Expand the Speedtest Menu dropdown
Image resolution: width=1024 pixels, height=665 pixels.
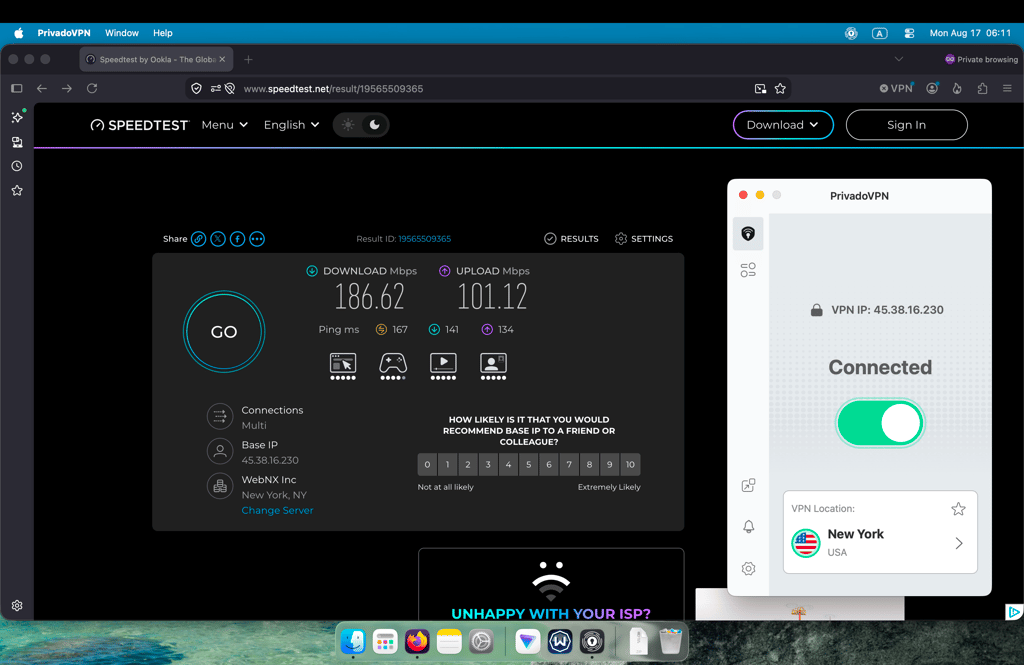coord(224,125)
